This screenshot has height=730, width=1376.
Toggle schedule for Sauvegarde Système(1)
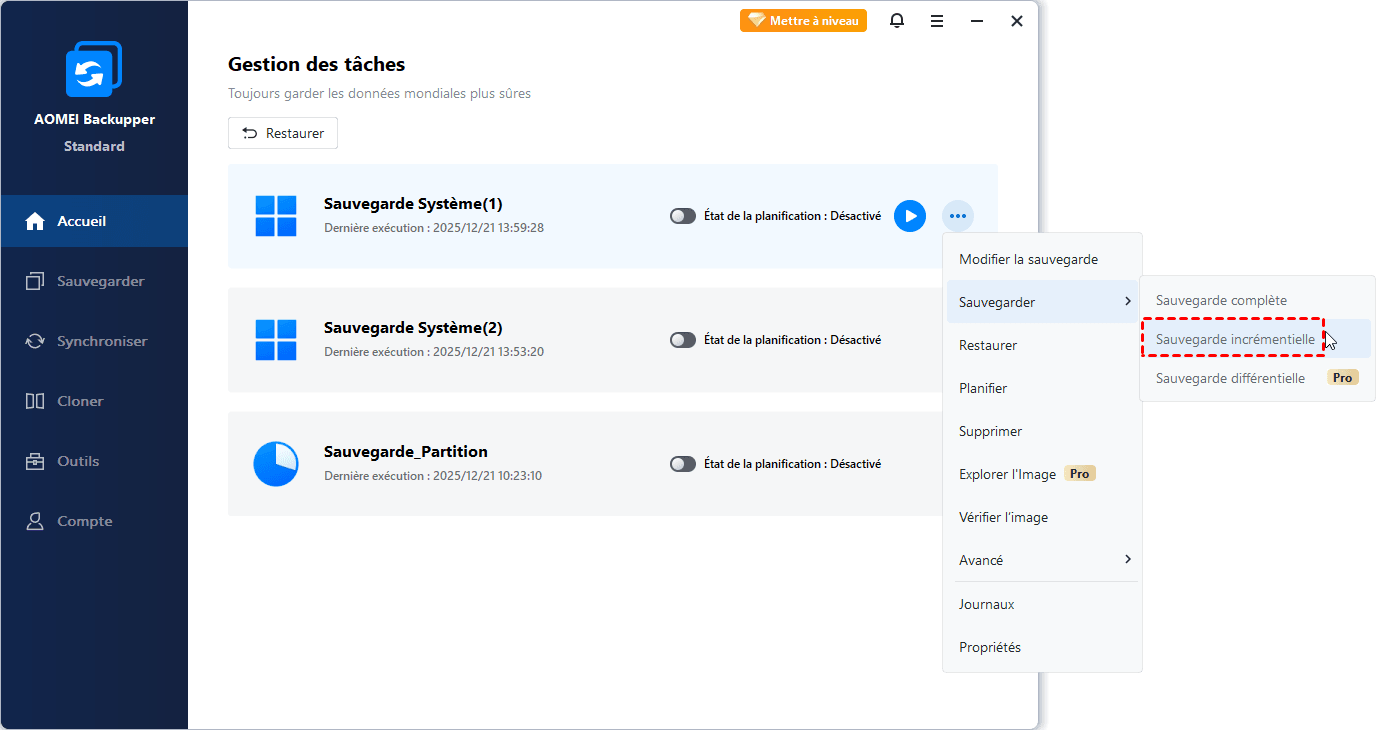pos(683,216)
